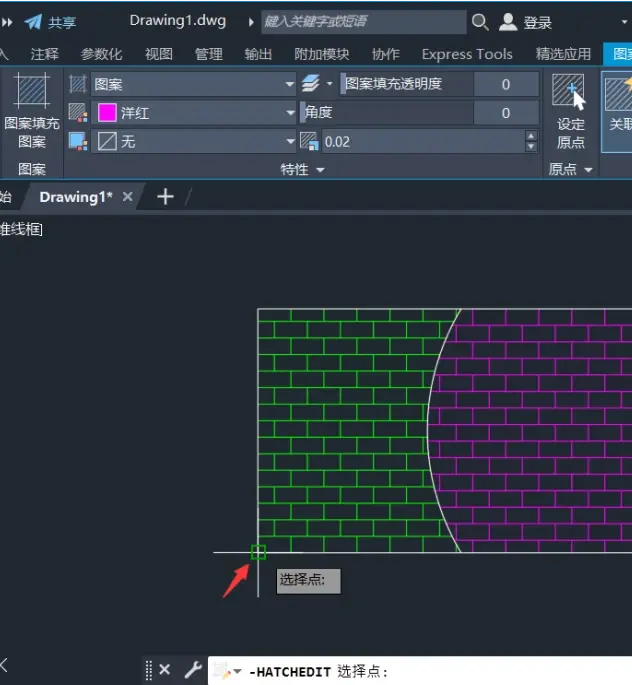632x685 pixels.
Task: Click the magenta color swatch
Action: [107, 113]
